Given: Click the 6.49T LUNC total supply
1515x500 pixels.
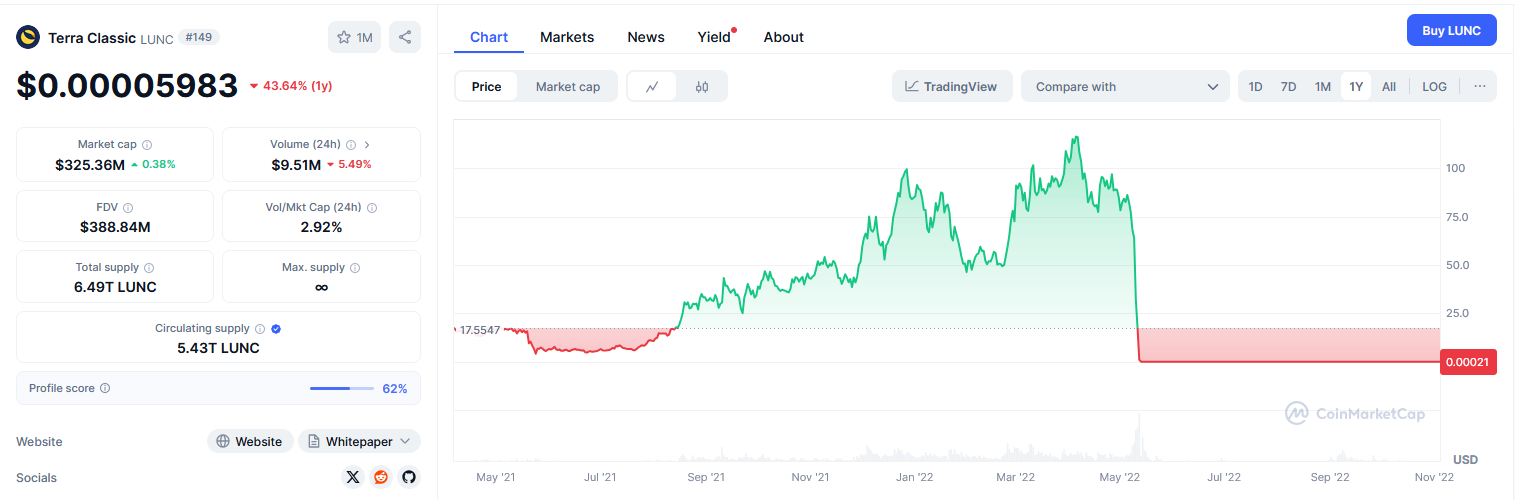Looking at the screenshot, I should coord(115,287).
